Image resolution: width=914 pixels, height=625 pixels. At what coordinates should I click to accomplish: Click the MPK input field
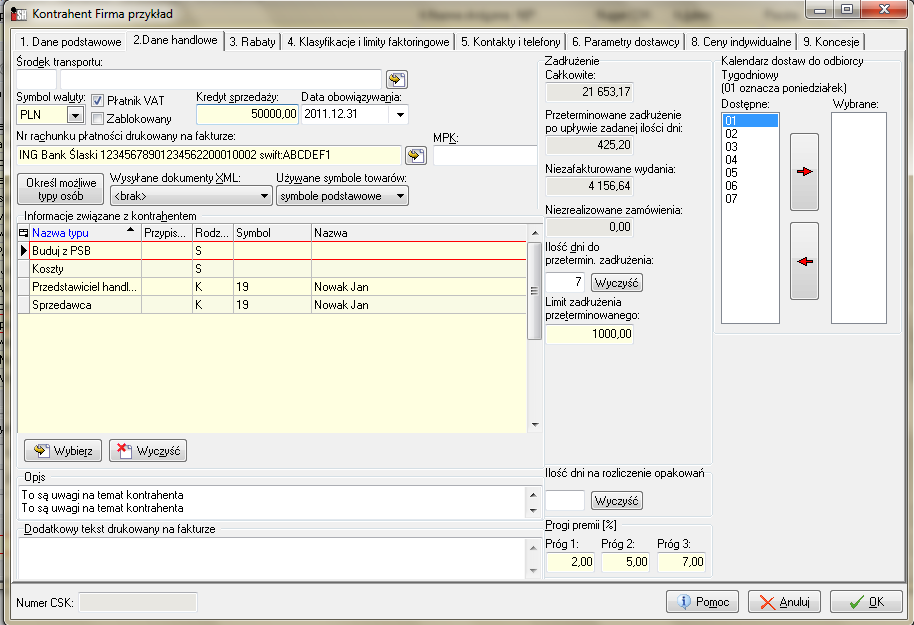(x=485, y=155)
